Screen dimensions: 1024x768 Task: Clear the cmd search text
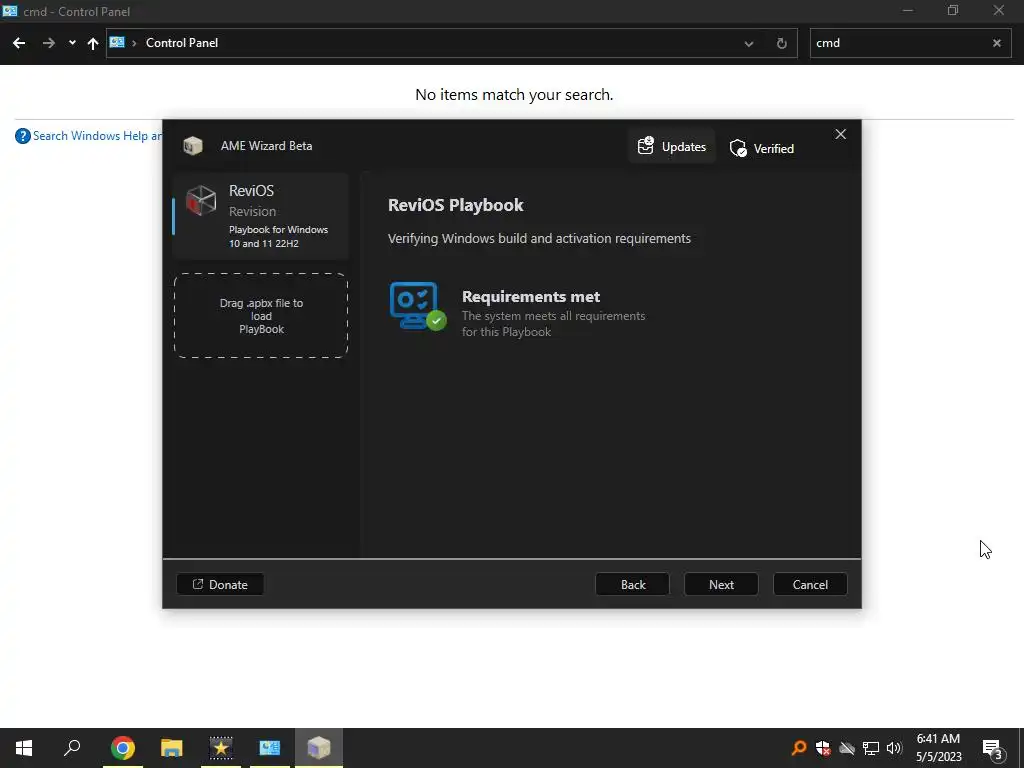[997, 43]
